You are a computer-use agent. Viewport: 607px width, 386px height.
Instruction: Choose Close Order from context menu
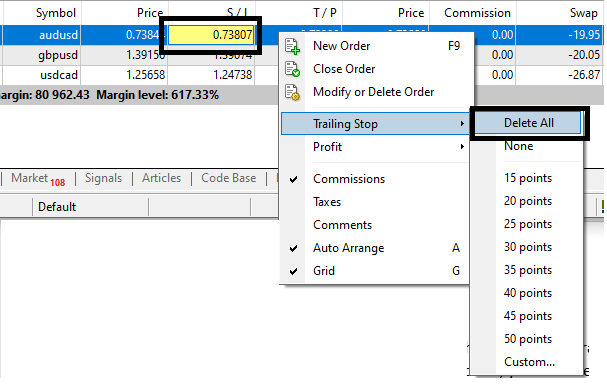[376, 69]
